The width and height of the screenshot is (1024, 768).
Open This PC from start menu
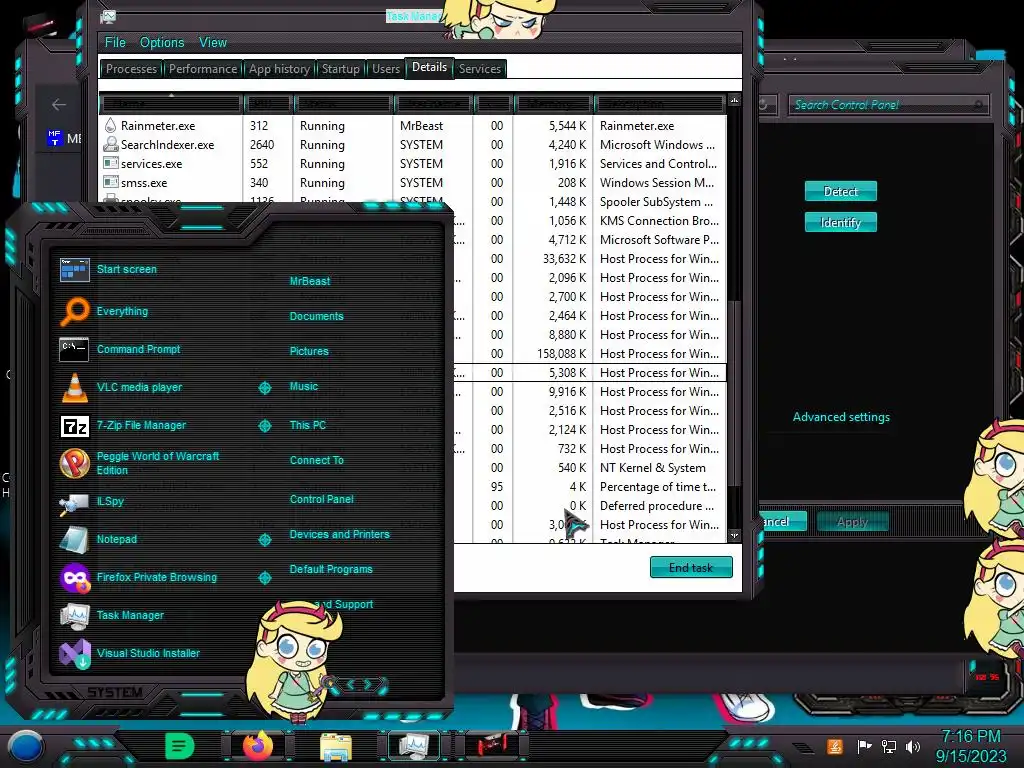(308, 425)
